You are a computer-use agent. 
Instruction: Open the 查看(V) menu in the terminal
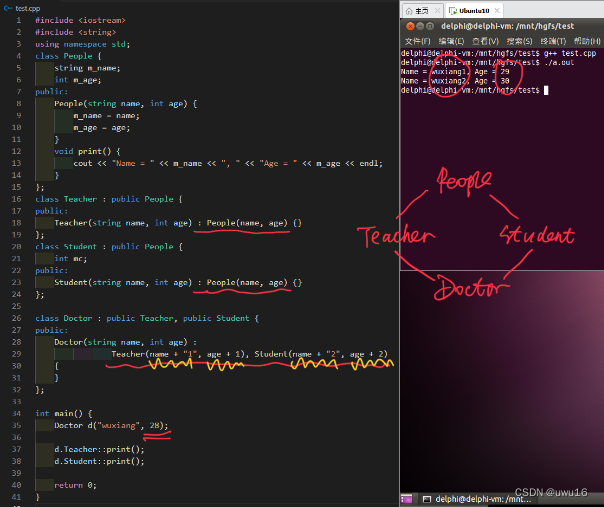(x=485, y=41)
